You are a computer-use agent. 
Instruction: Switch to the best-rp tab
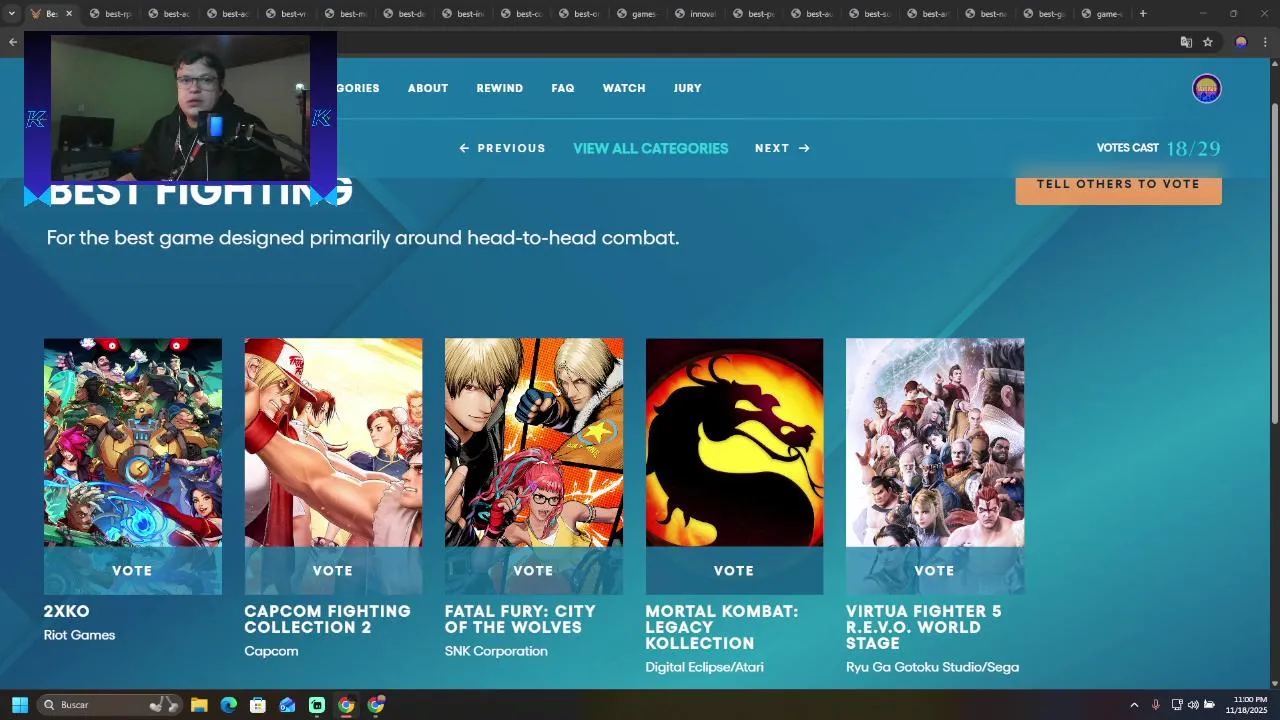[110, 14]
